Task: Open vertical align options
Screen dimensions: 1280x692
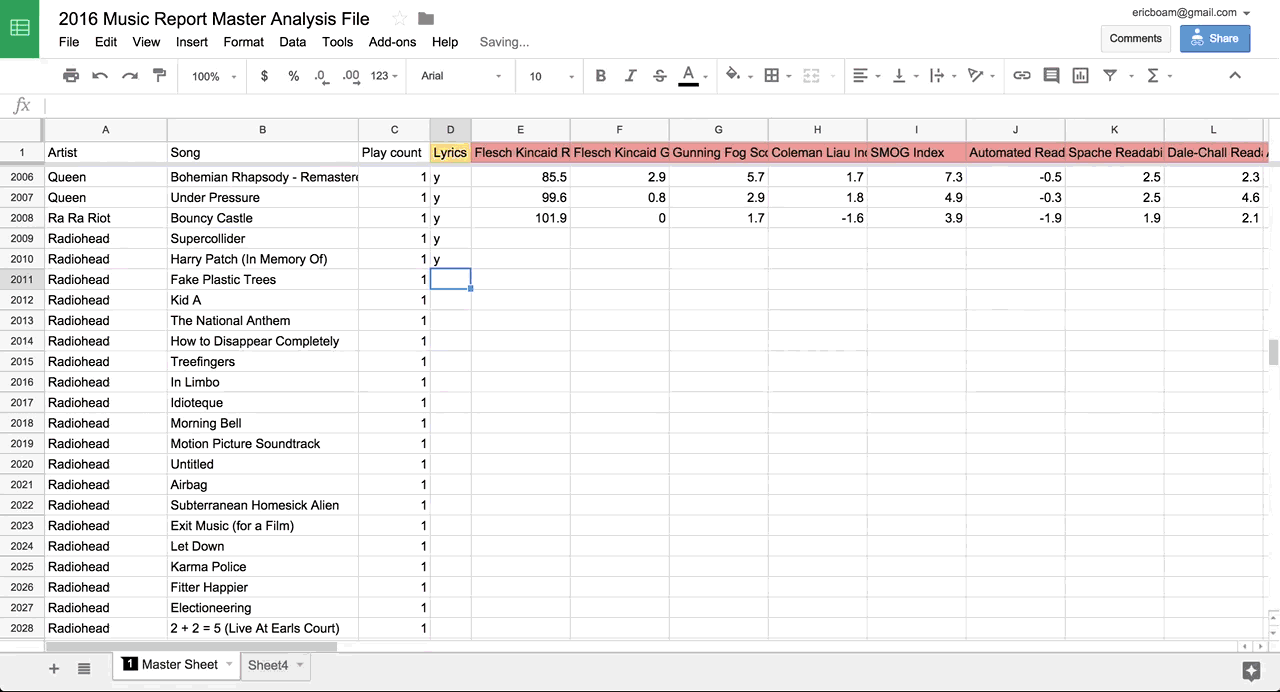Action: (x=899, y=76)
